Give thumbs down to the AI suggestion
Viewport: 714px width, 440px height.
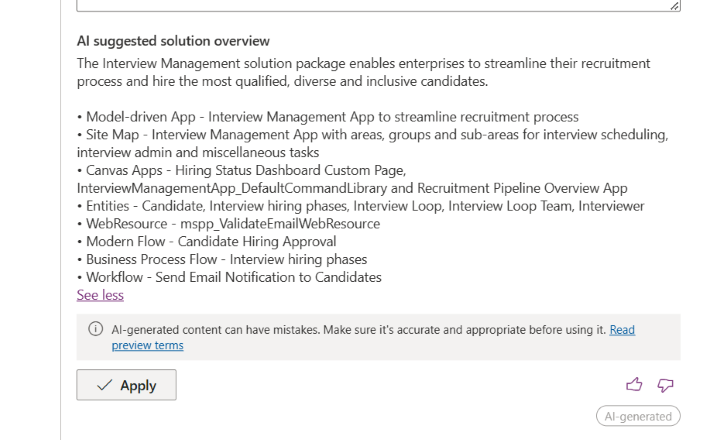tap(665, 385)
